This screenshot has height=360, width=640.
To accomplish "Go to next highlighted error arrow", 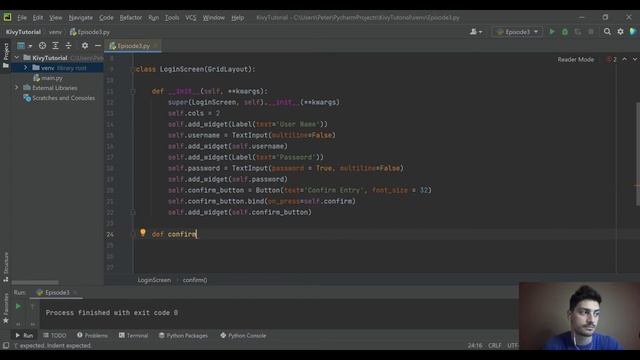I will click(x=635, y=60).
